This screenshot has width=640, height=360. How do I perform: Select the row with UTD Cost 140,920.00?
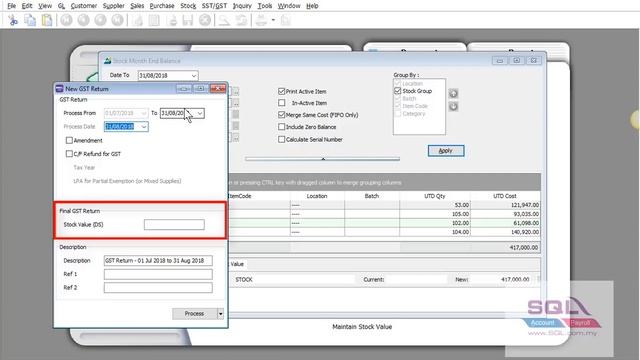click(x=384, y=232)
